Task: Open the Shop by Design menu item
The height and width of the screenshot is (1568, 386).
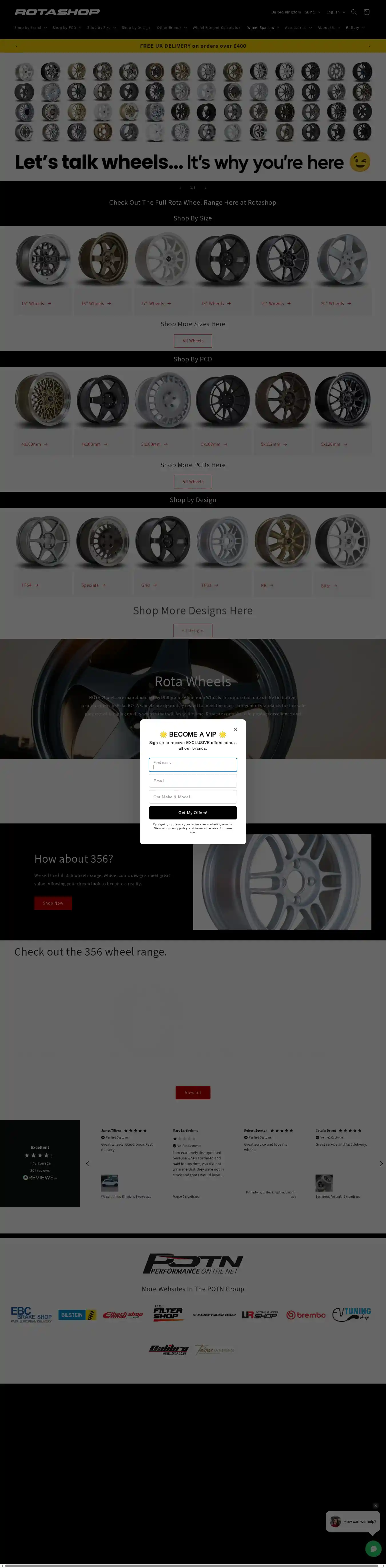Action: [136, 27]
